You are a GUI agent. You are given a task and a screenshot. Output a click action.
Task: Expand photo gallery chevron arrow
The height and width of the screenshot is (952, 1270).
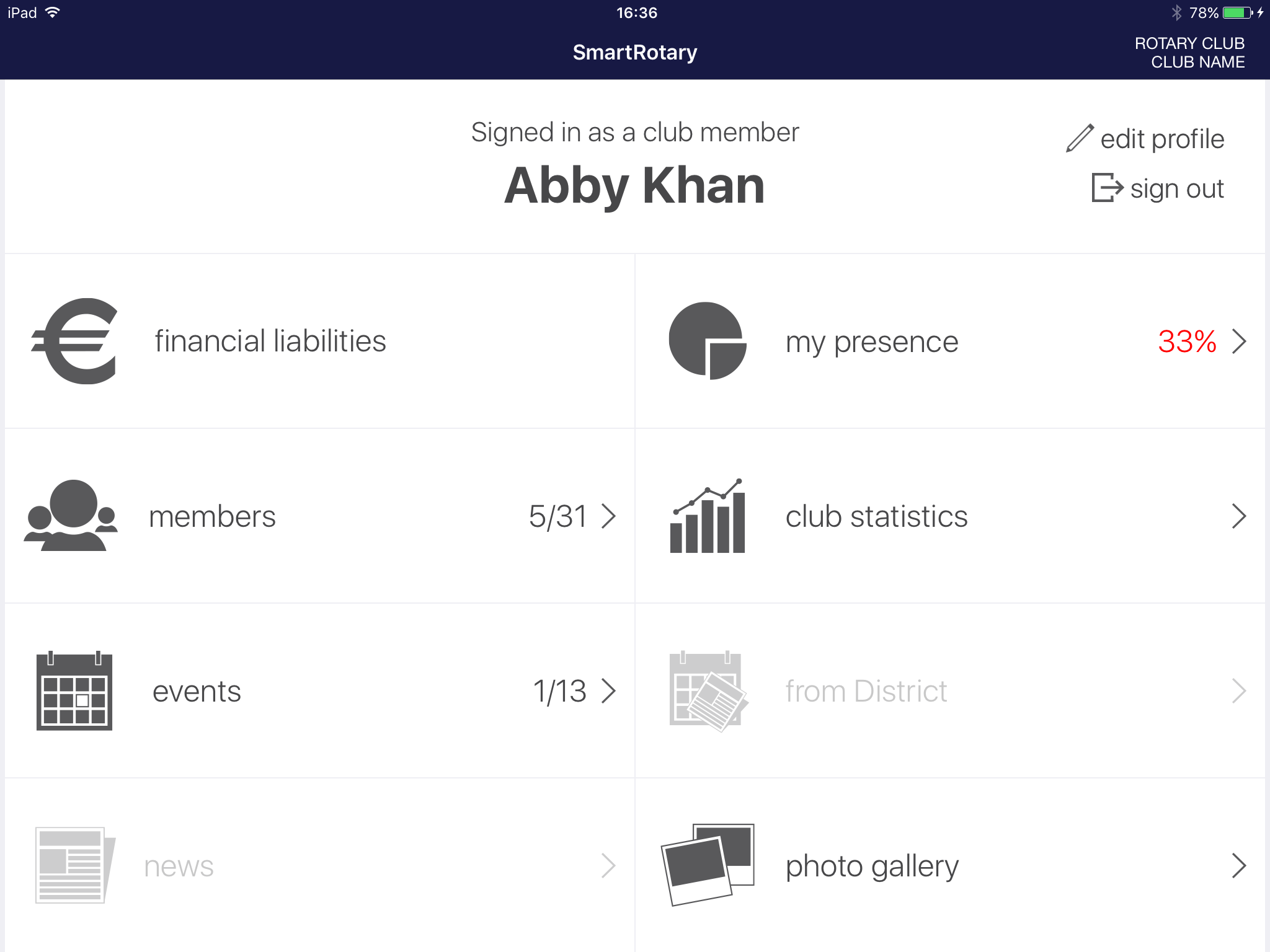pos(1239,866)
